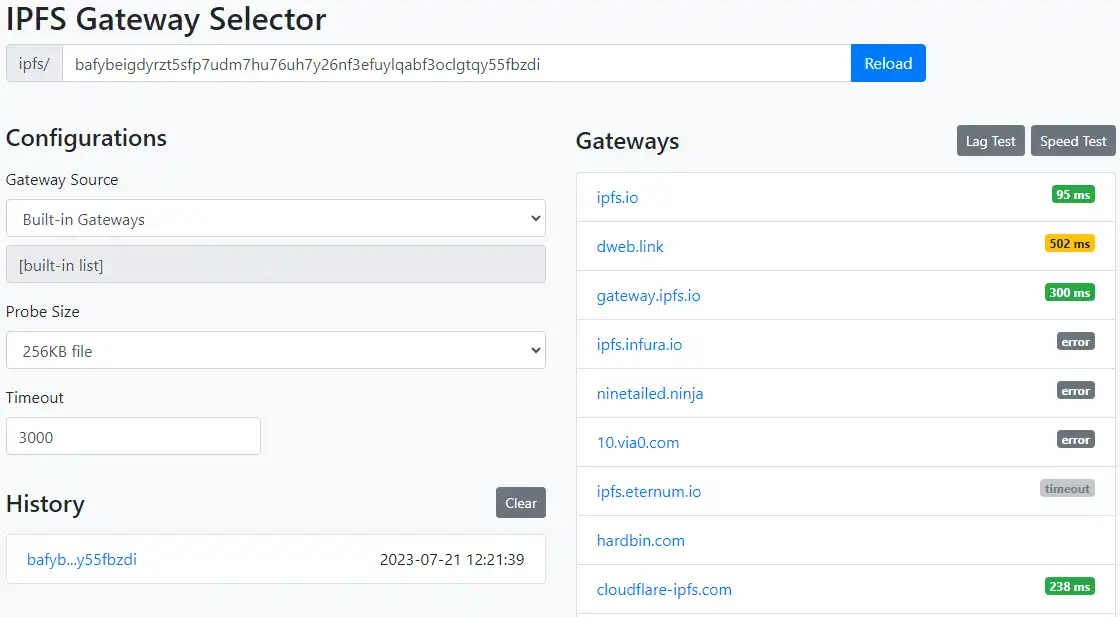Image resolution: width=1120 pixels, height=617 pixels.
Task: Open the ipfs.eternum.io gateway link
Action: [x=649, y=491]
